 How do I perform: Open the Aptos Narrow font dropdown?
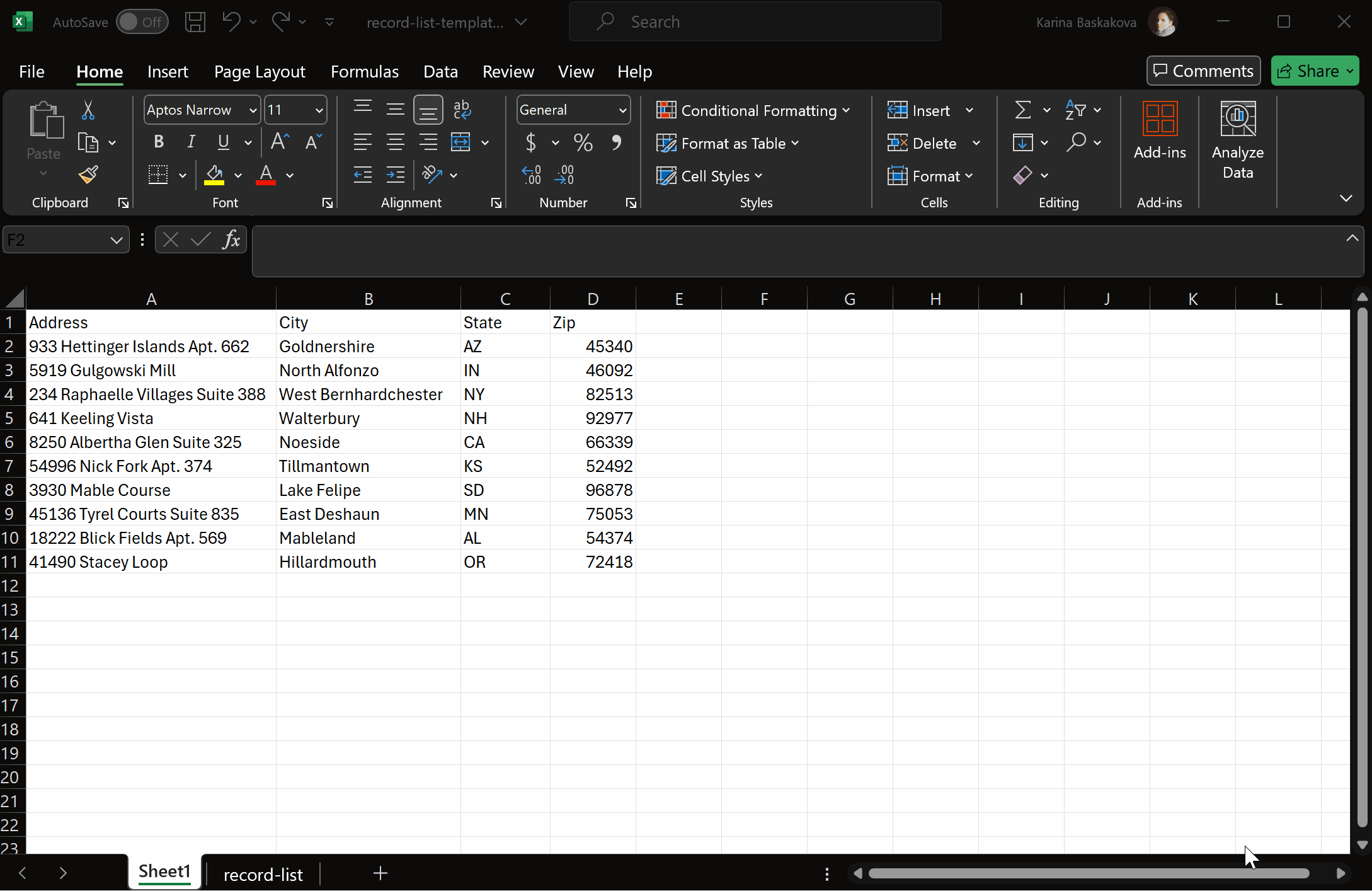[x=253, y=111]
